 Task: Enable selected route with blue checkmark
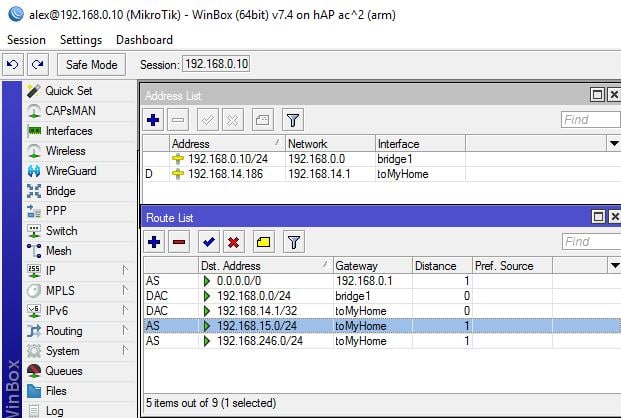(x=209, y=242)
